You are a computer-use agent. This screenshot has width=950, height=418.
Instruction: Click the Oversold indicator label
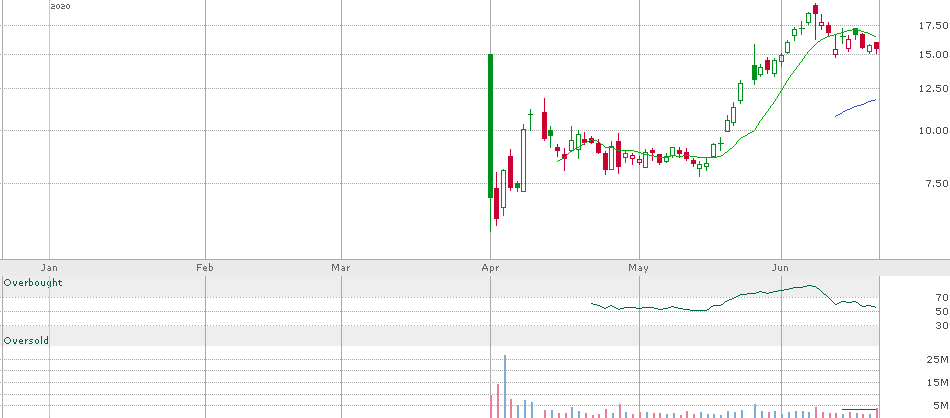coord(27,341)
